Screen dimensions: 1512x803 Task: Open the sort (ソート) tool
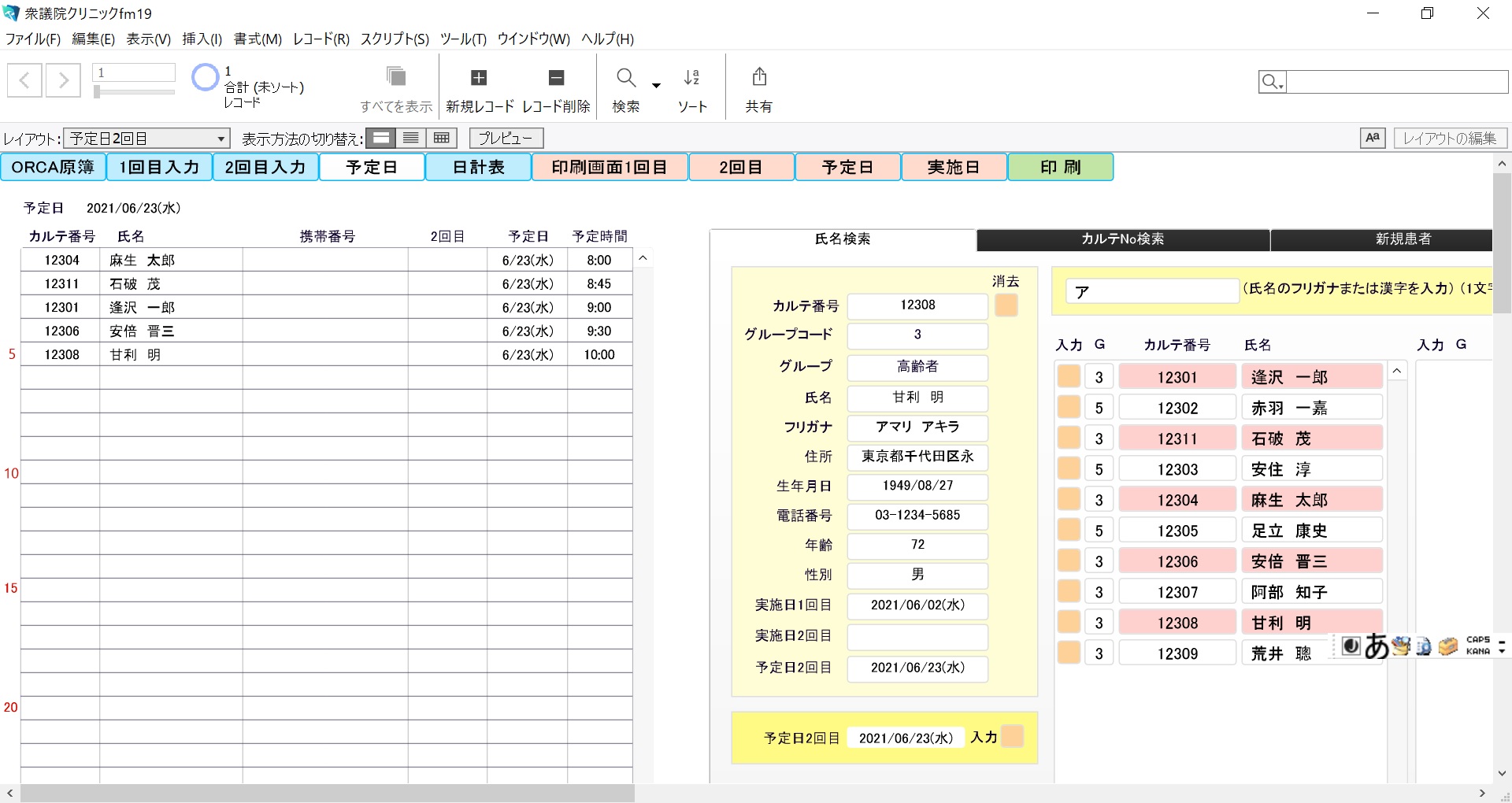(692, 77)
